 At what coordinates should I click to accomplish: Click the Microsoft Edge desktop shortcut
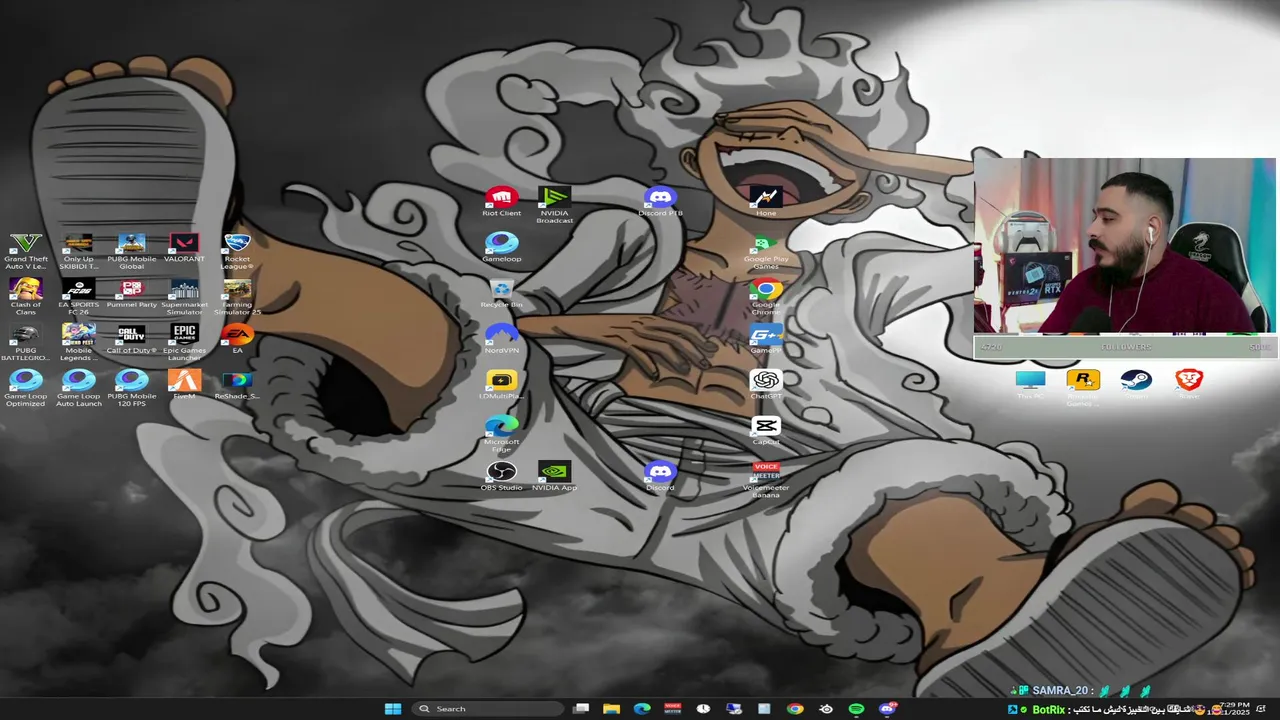coord(501,434)
